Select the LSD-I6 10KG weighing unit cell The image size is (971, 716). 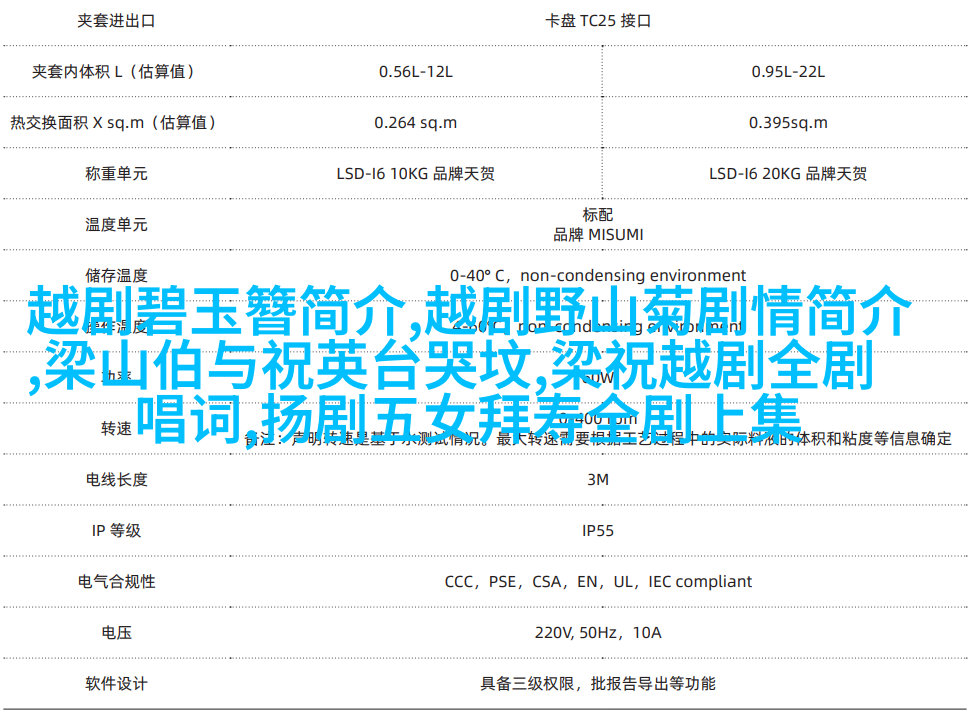click(x=415, y=173)
